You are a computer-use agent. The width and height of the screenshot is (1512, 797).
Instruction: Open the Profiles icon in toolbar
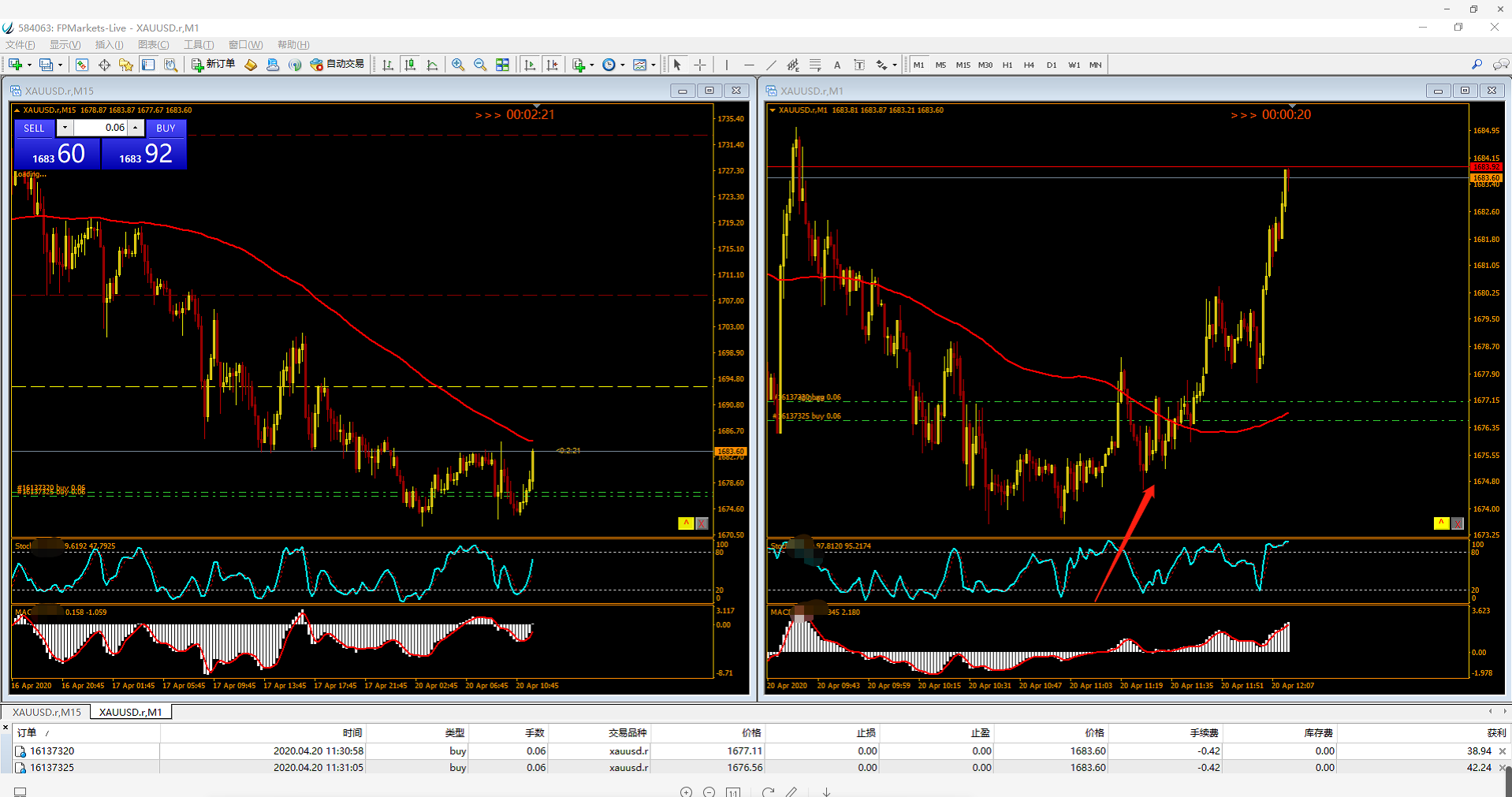[46, 65]
